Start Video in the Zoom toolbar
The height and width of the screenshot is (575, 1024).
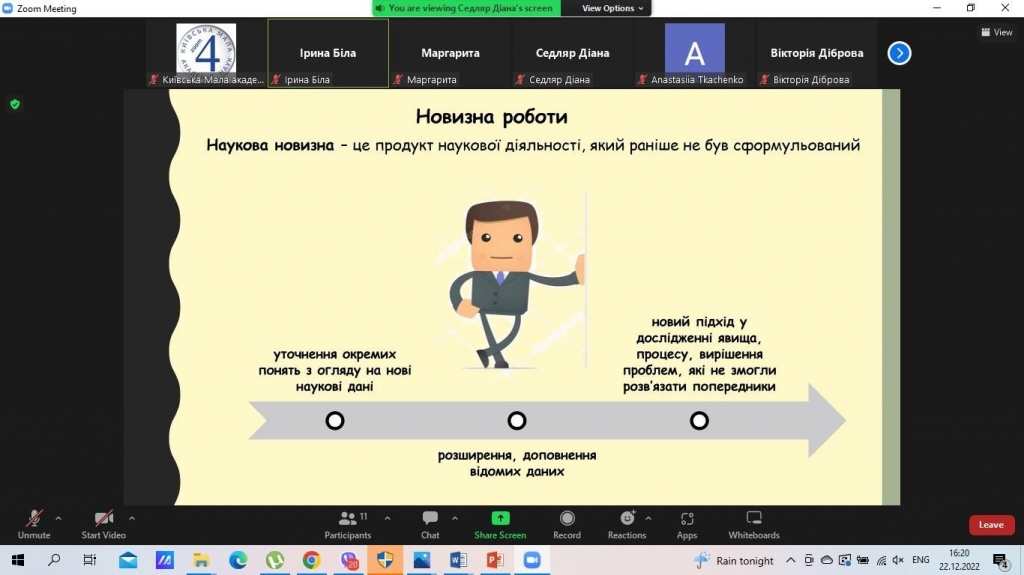pyautogui.click(x=103, y=525)
